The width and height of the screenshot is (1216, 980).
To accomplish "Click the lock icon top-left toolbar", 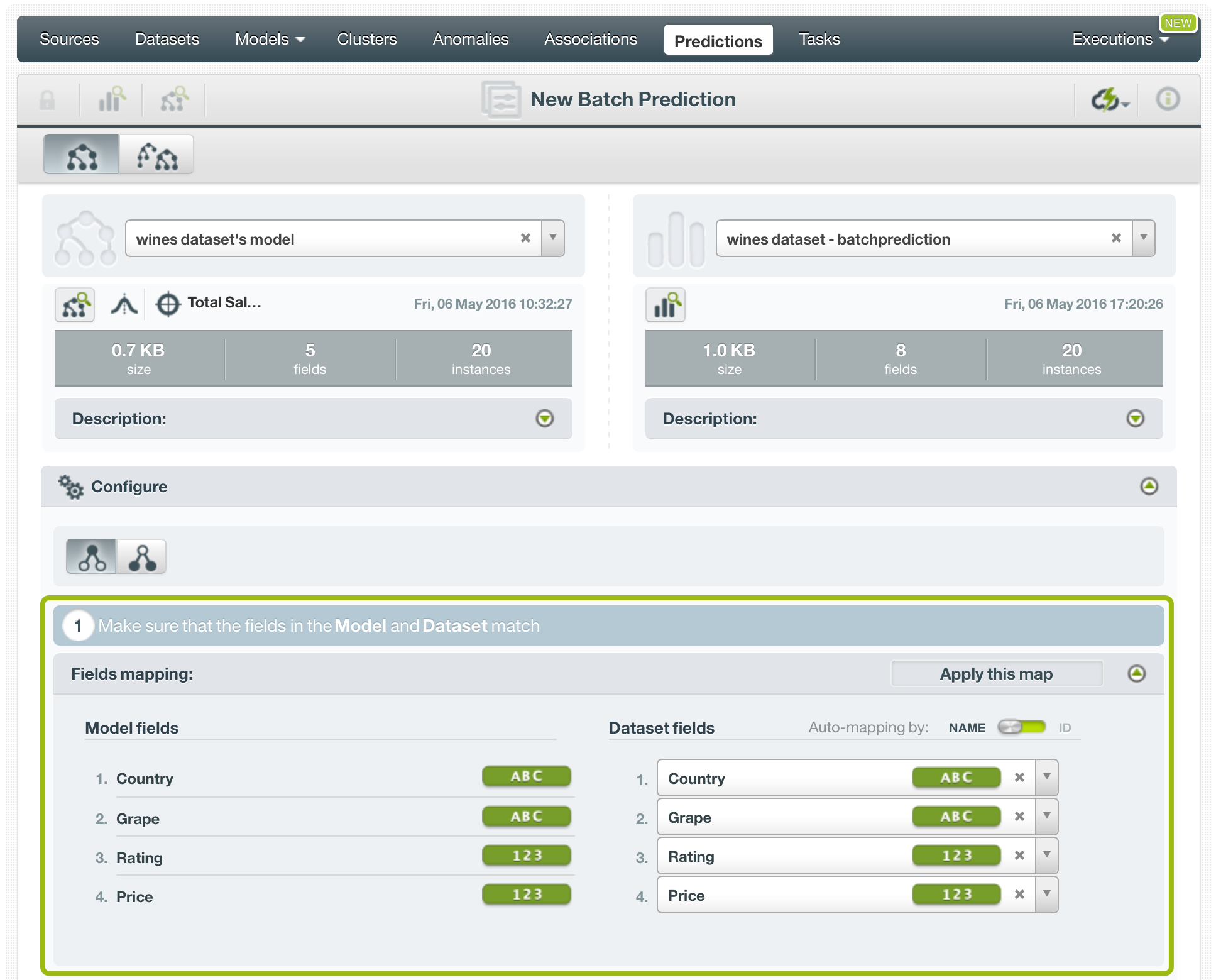I will [47, 98].
